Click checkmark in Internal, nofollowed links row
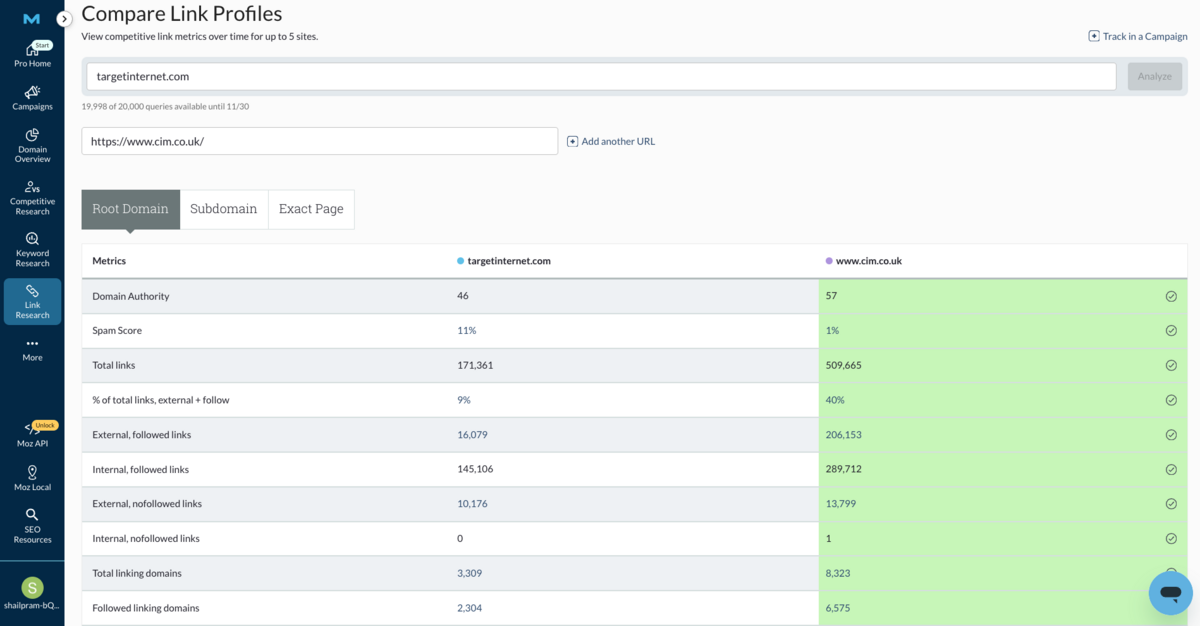This screenshot has height=626, width=1200. point(1171,538)
